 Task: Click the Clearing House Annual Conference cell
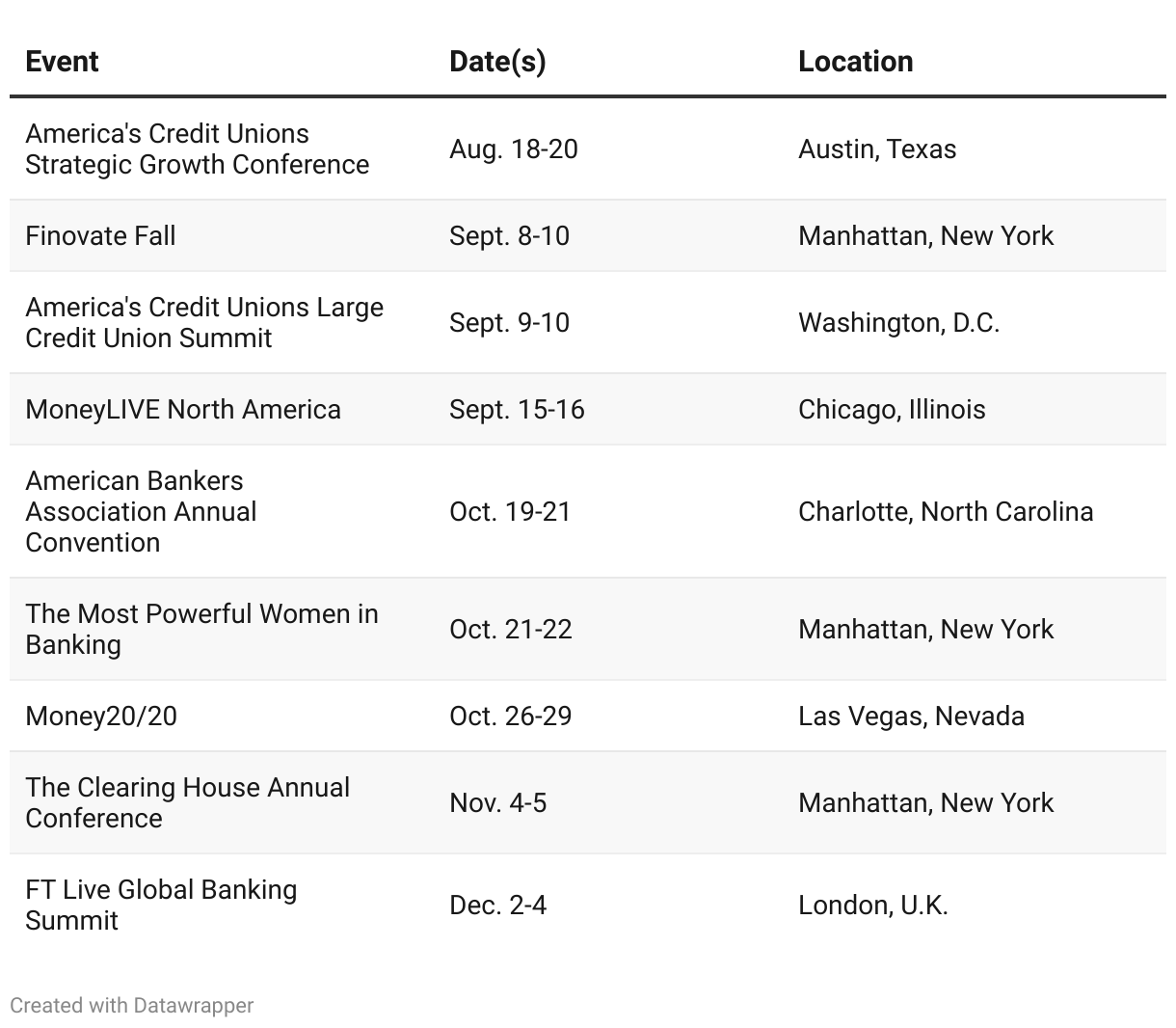coord(187,803)
